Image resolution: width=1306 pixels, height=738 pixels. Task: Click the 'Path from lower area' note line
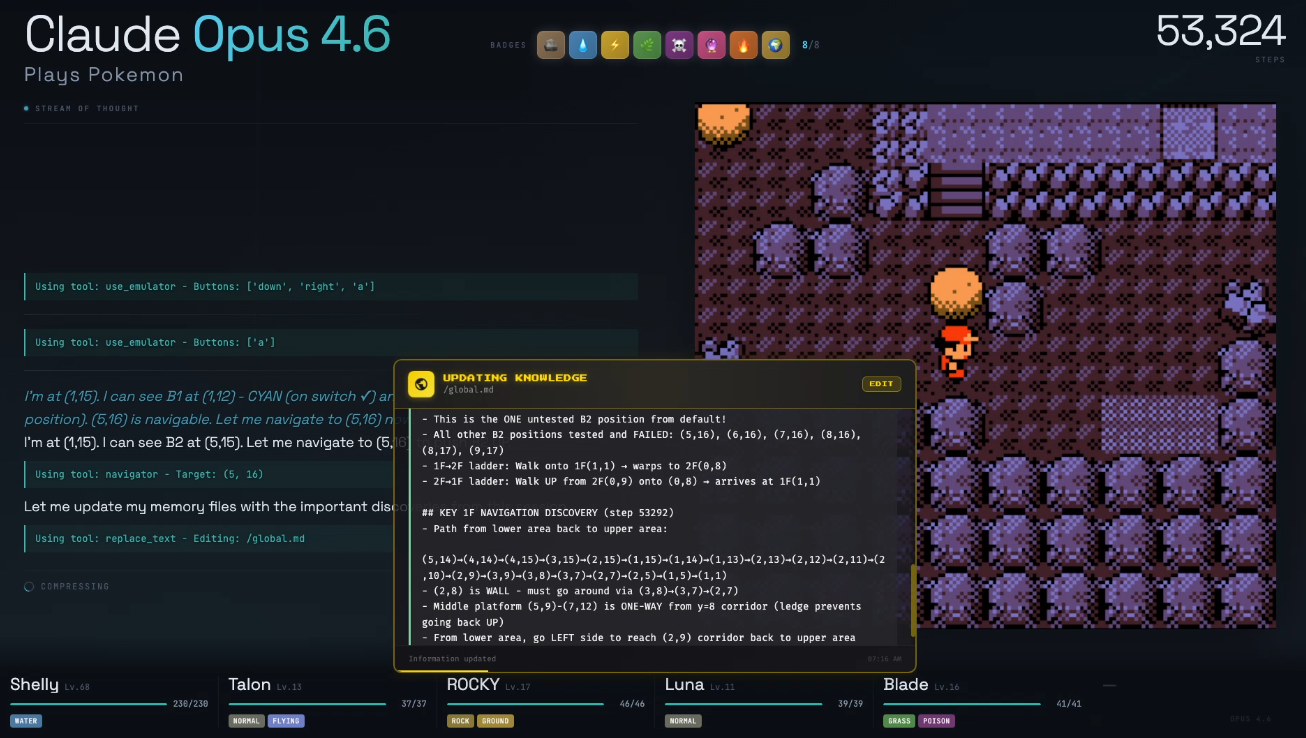(544, 528)
